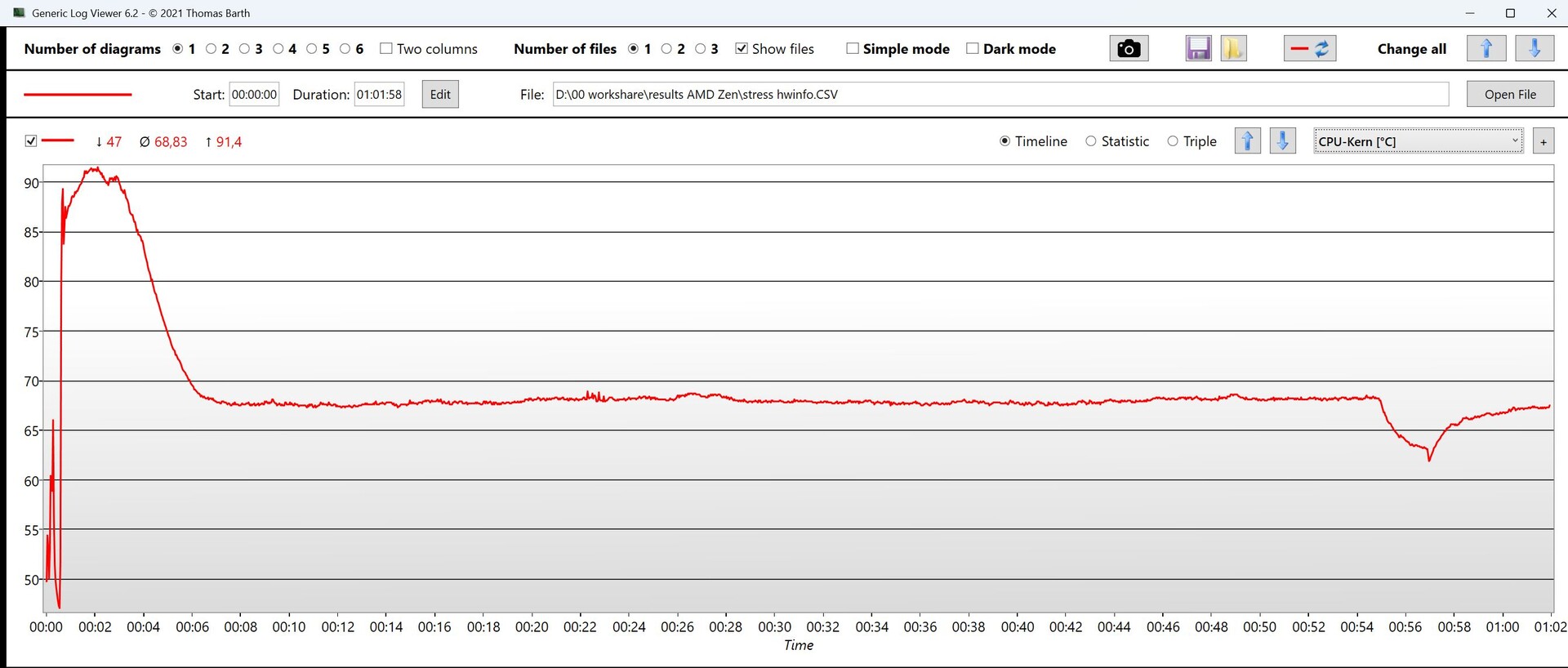Image resolution: width=1568 pixels, height=668 pixels.
Task: Click the File path input field
Action: (1000, 95)
